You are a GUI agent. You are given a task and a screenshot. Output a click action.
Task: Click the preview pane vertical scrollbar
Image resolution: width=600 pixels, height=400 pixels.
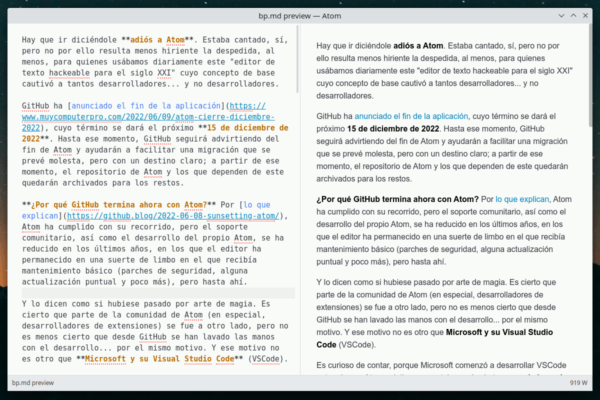590,77
